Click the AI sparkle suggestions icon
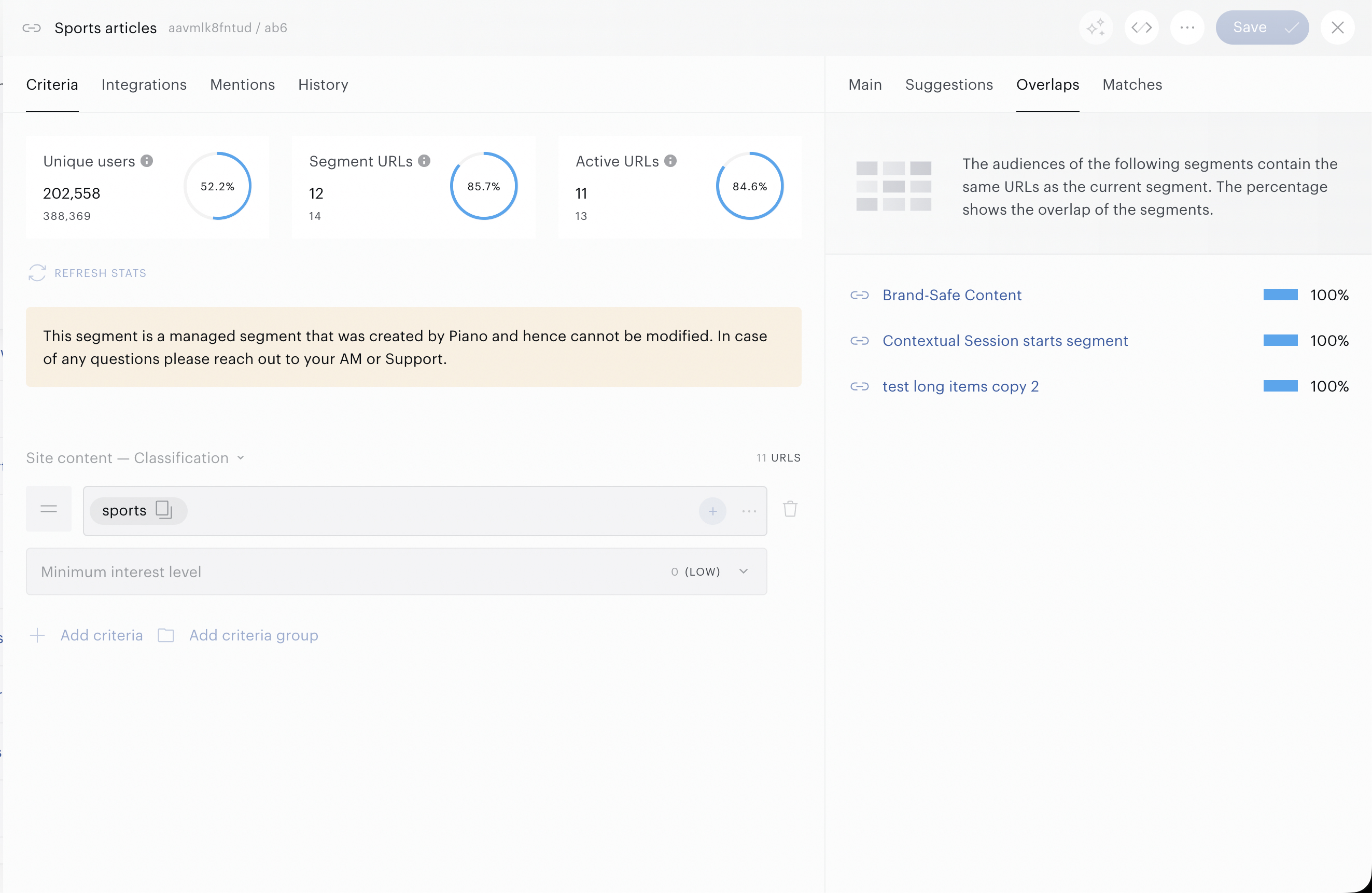Screen dimensions: 1372x893 pos(1095,27)
